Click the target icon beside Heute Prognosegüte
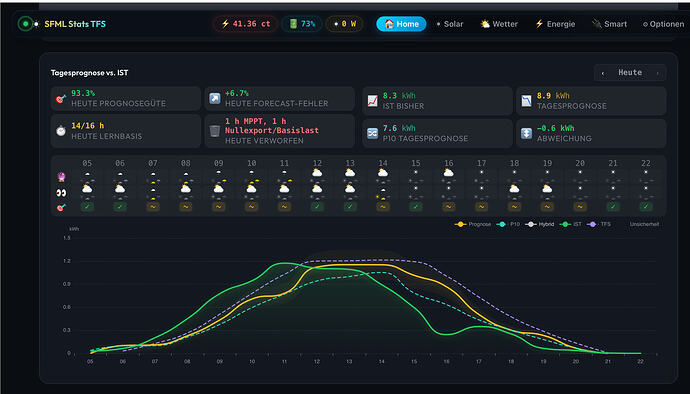 pos(61,99)
